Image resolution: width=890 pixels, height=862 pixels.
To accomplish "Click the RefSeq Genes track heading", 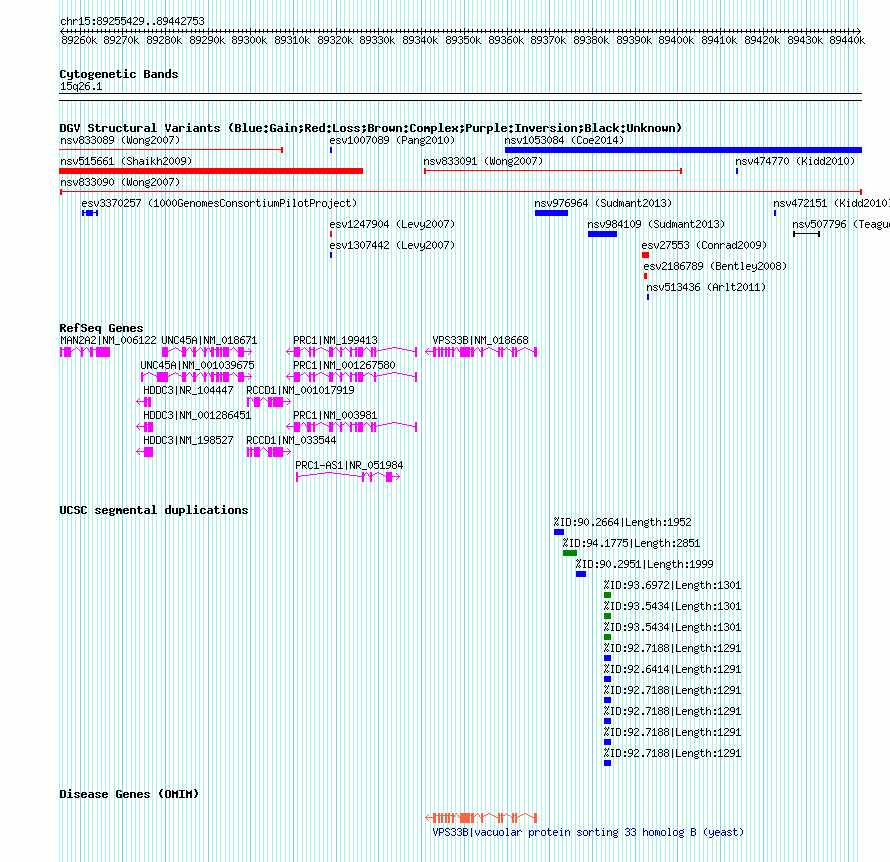I will 101,327.
